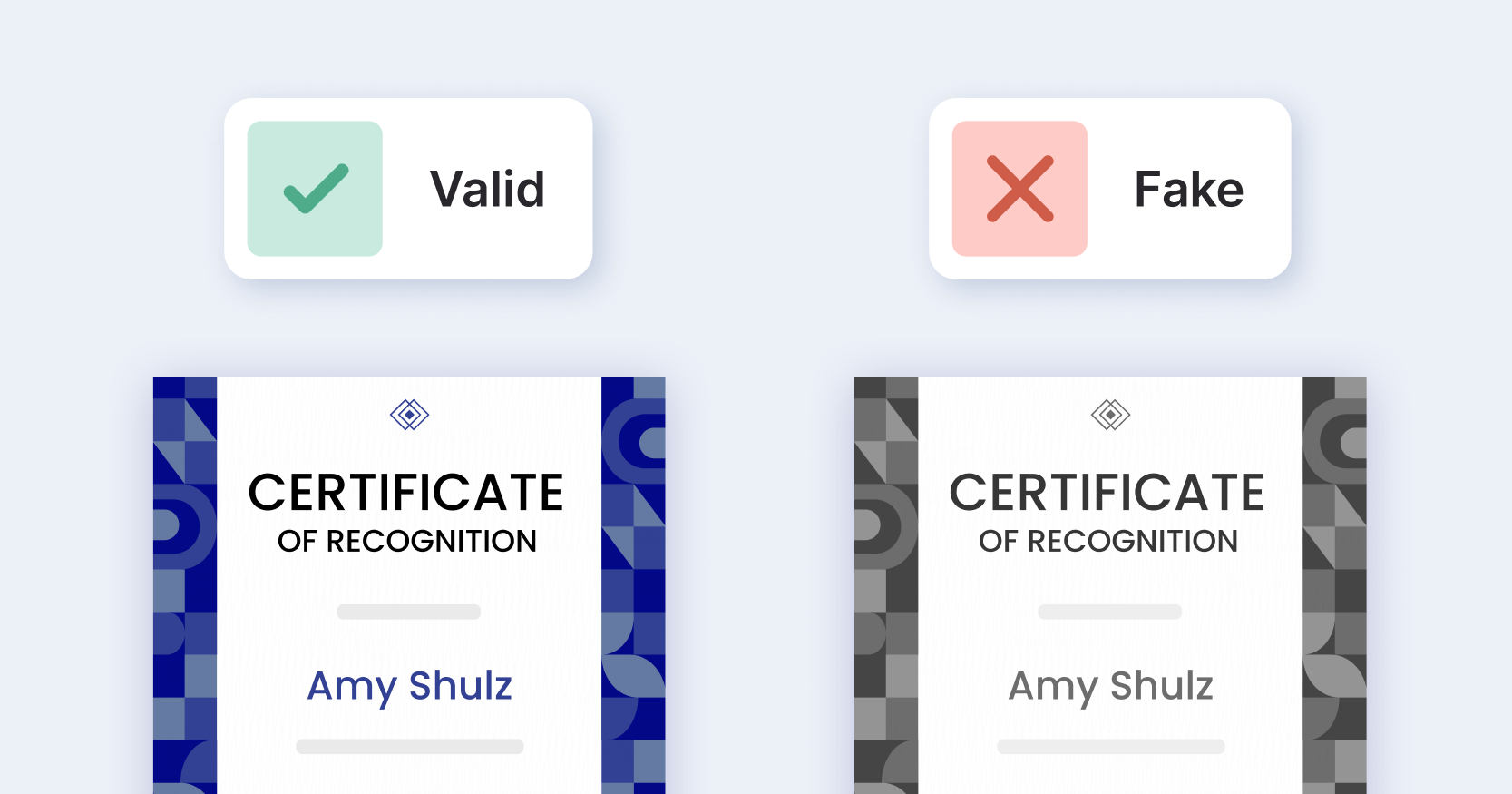The image size is (1512, 794).
Task: Click the black CERTIFICATE heading on valid certificate
Action: (x=406, y=493)
